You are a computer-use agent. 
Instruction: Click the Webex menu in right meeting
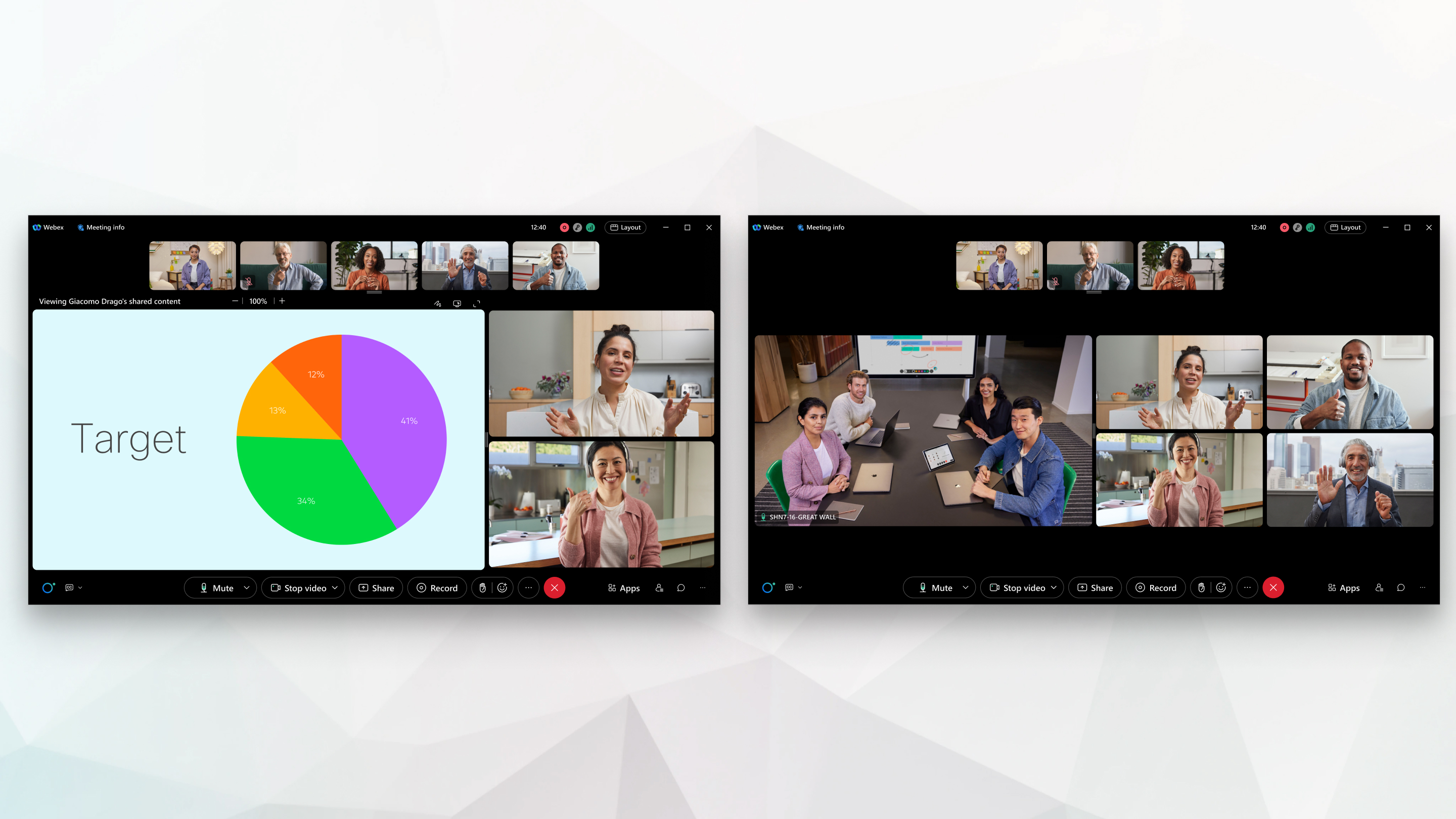[769, 227]
